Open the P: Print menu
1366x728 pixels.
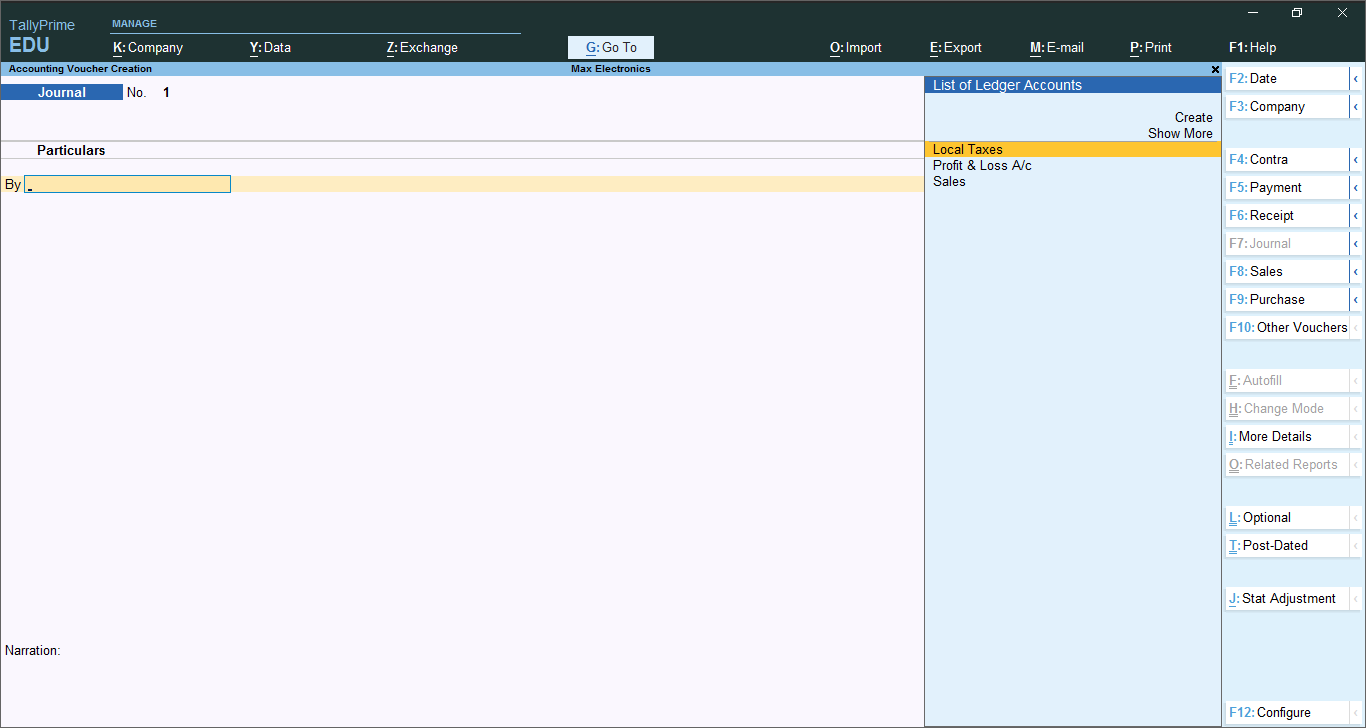click(x=1151, y=47)
